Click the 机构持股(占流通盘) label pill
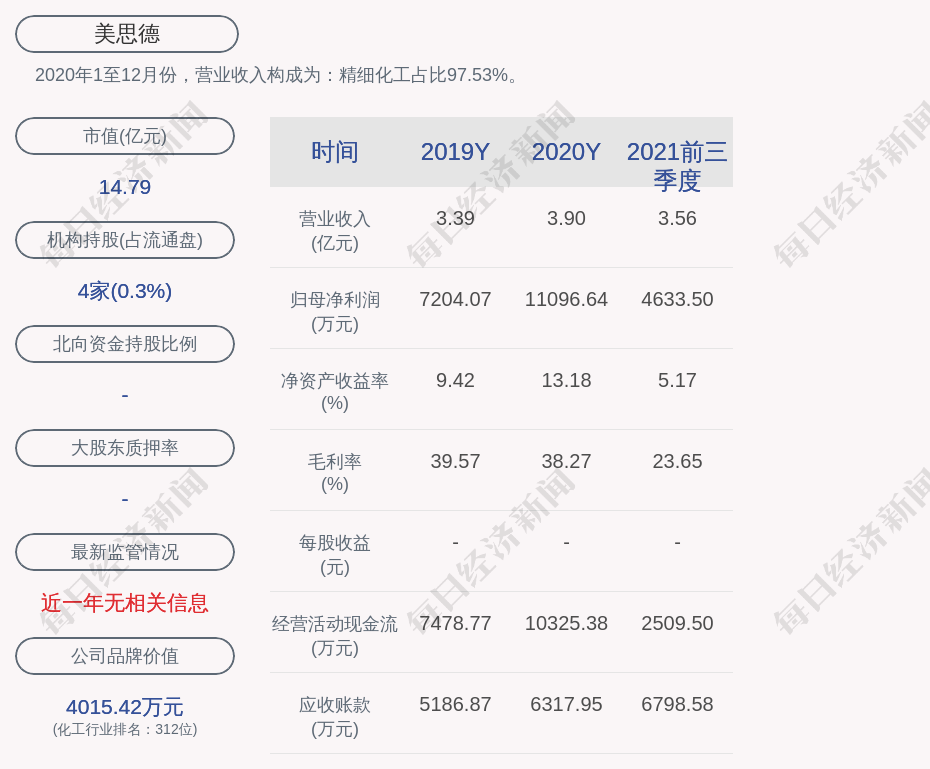930x769 pixels. click(x=125, y=240)
